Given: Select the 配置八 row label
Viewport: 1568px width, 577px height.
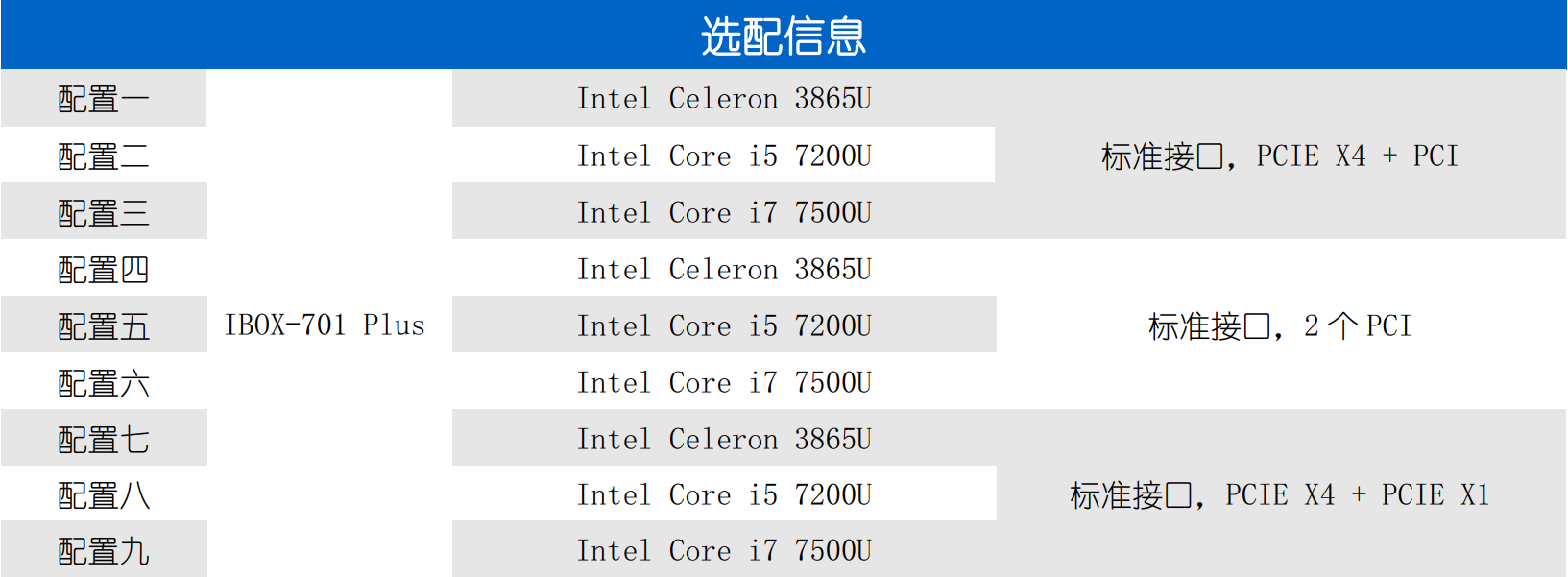Looking at the screenshot, I should point(104,494).
